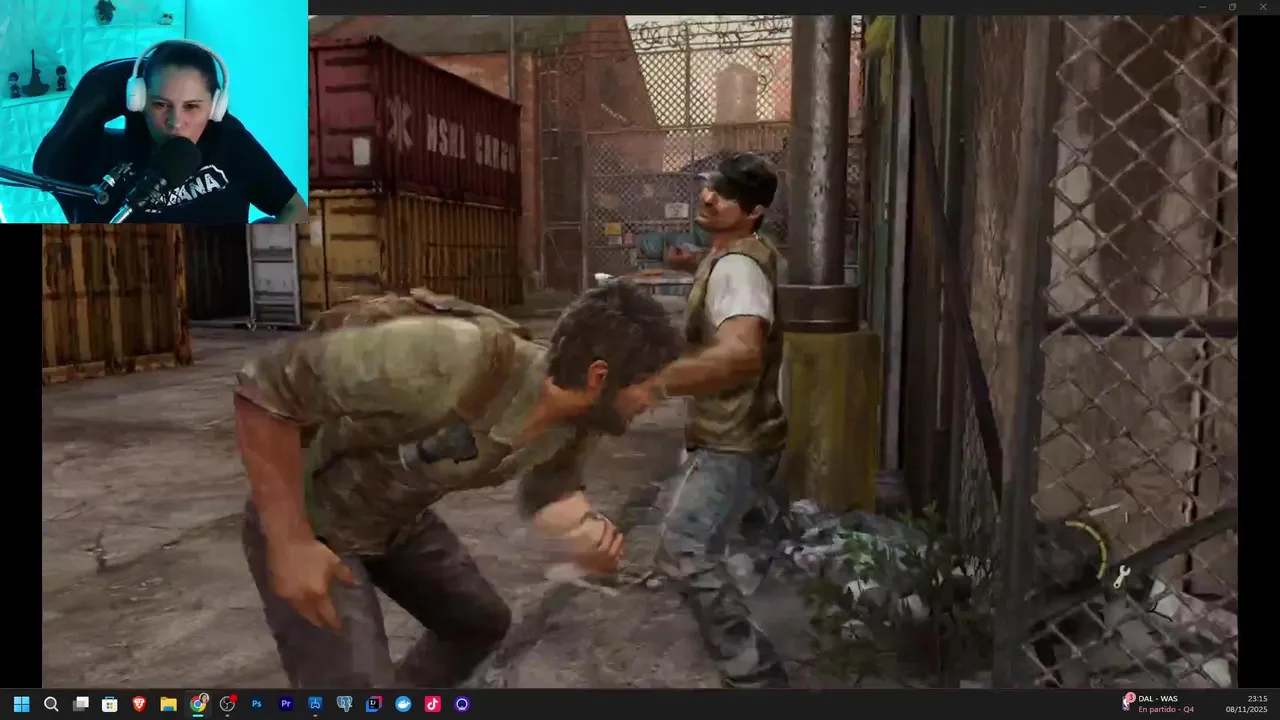
Task: Open TikTok from the taskbar
Action: click(432, 704)
